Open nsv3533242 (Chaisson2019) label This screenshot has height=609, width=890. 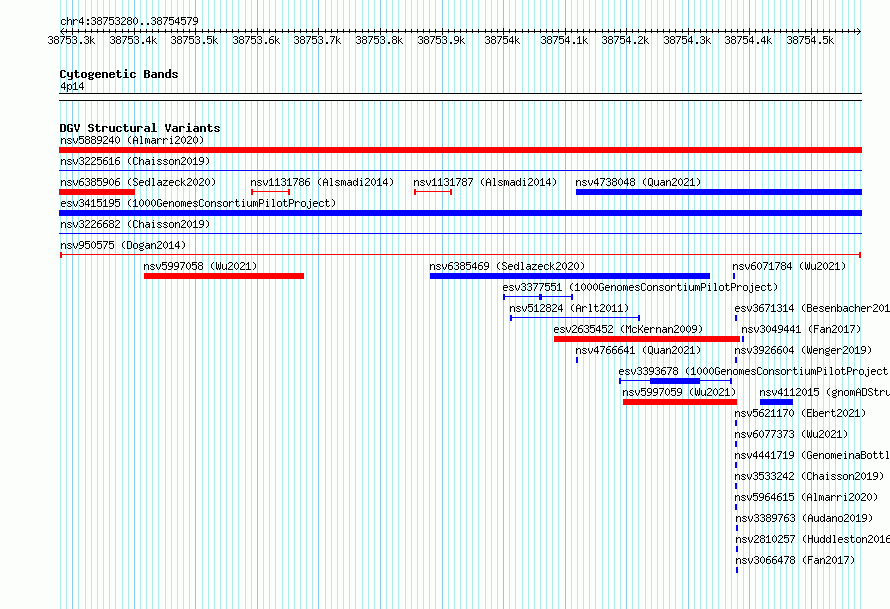pyautogui.click(x=809, y=476)
